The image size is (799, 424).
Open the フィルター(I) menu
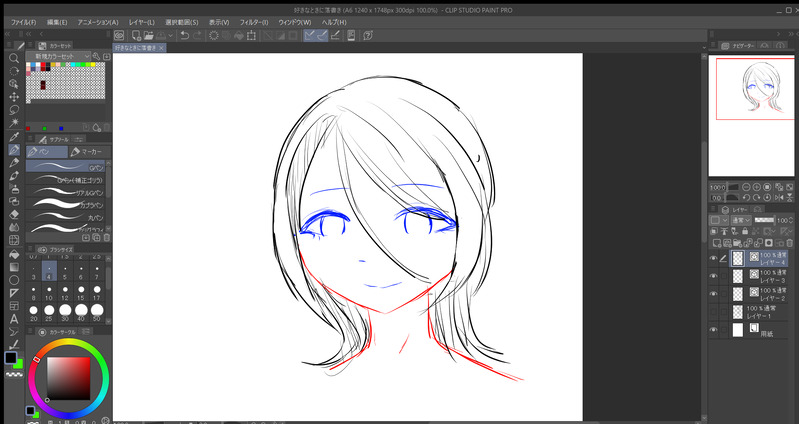coord(253,21)
